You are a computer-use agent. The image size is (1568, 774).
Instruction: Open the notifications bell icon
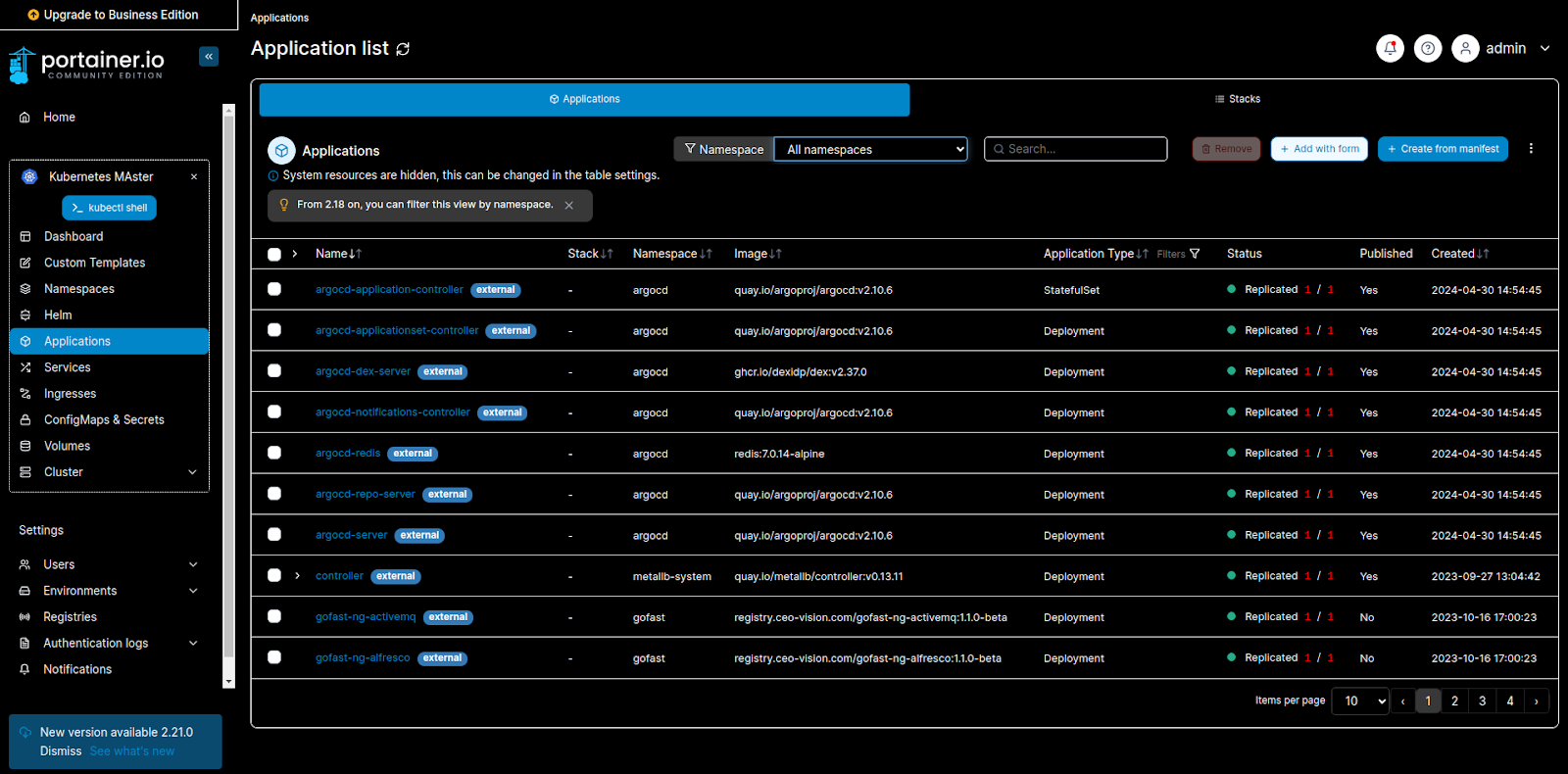[x=1390, y=48]
